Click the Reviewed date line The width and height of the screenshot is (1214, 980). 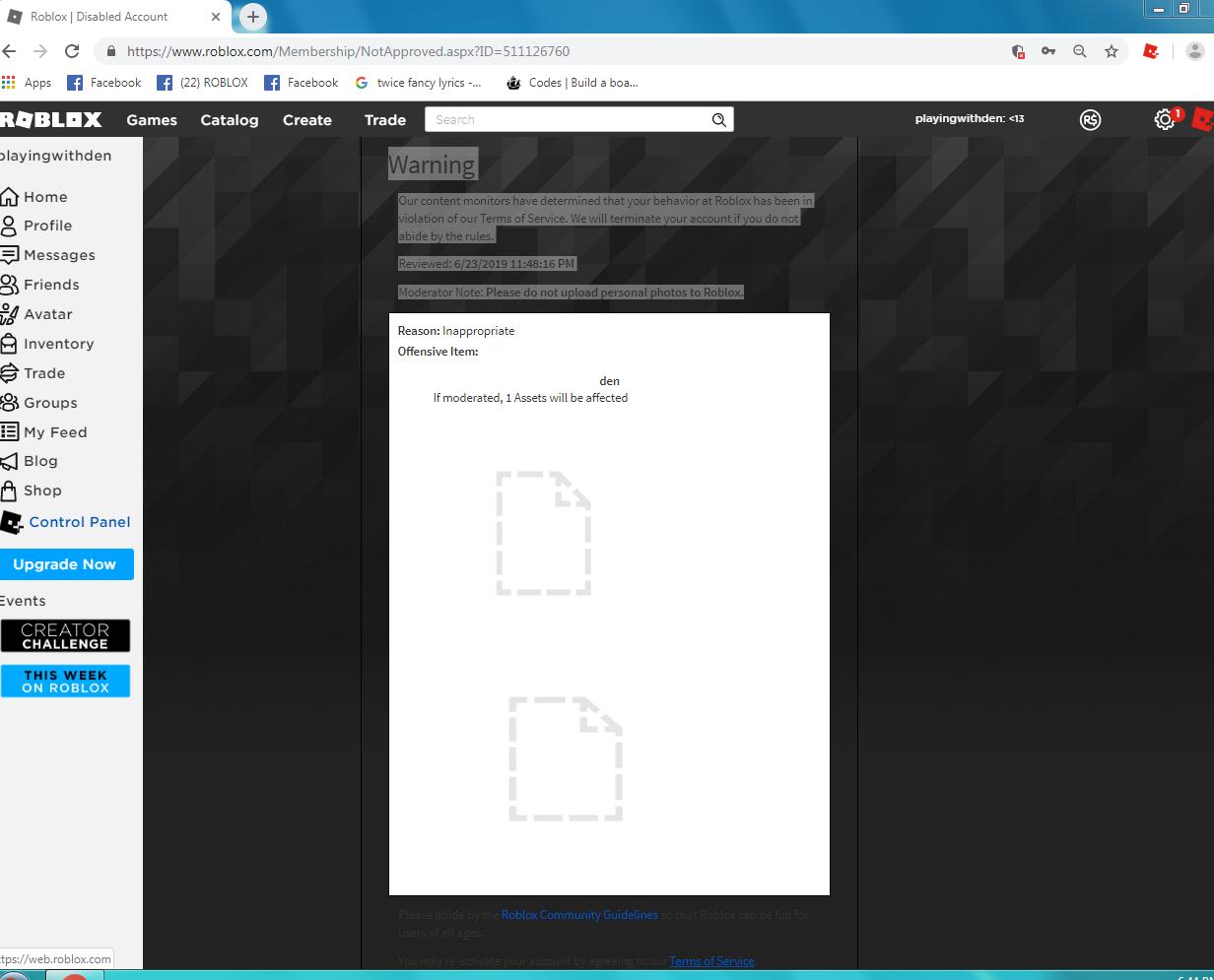click(x=487, y=264)
